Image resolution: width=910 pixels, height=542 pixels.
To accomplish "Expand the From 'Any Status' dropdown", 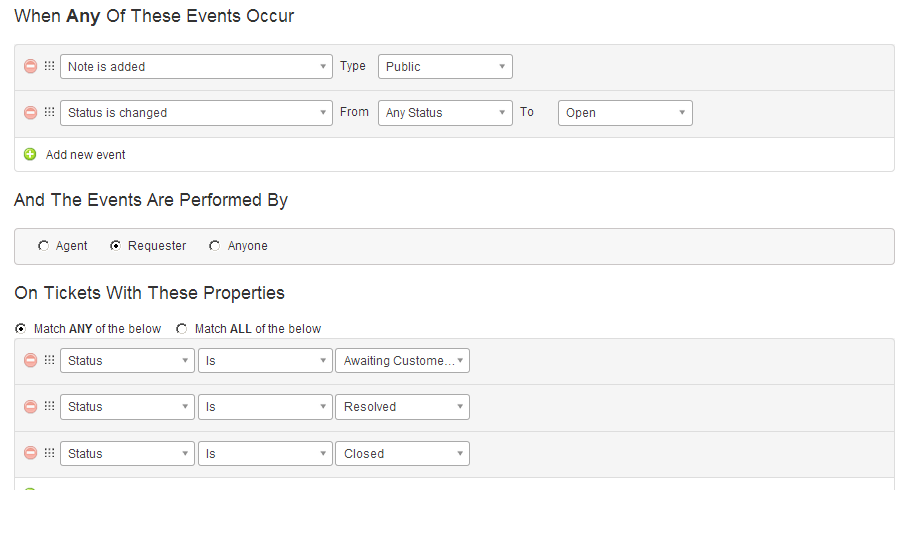I will [445, 113].
